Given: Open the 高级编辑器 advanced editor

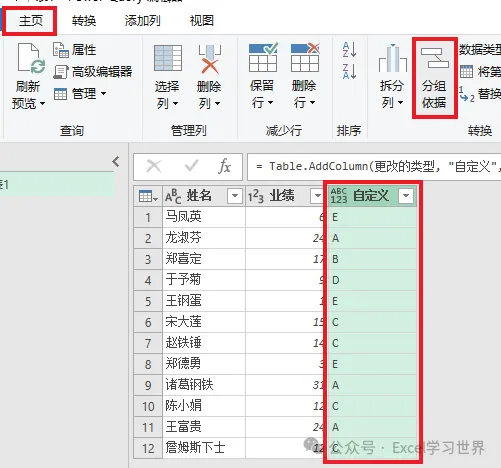Looking at the screenshot, I should pyautogui.click(x=93, y=72).
